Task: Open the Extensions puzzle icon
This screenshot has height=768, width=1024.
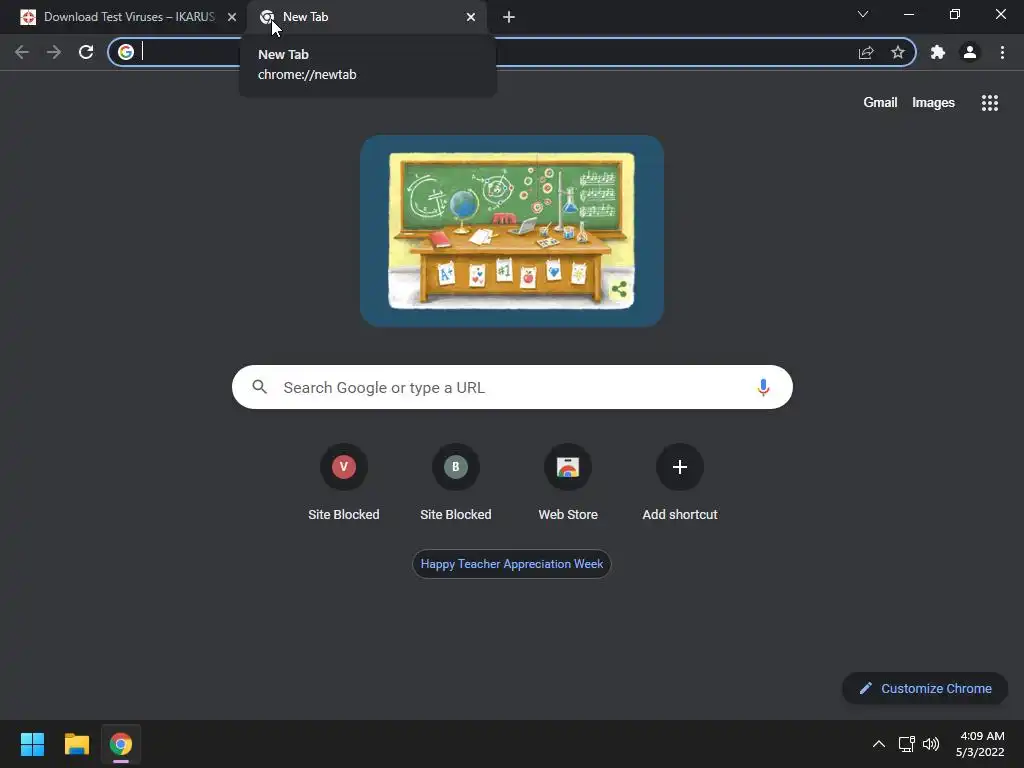Action: pos(938,52)
